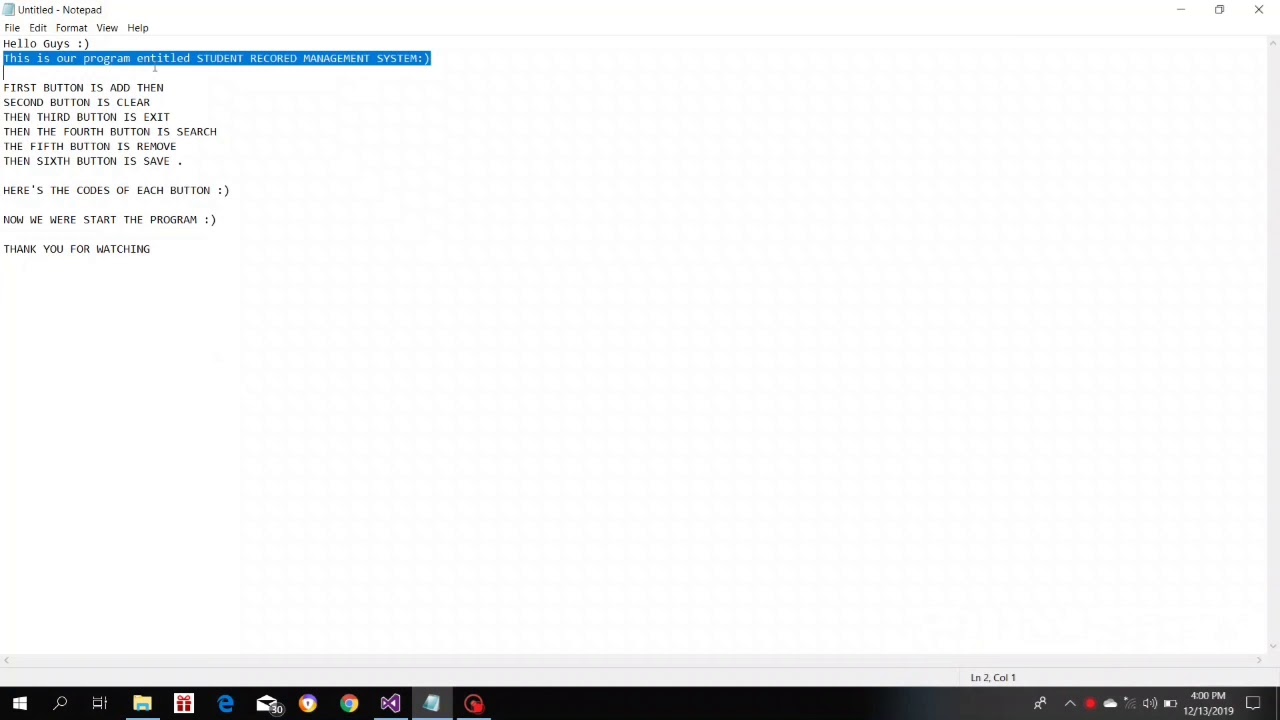1280x720 pixels.
Task: Click "HERE'S THE CODES OF EACH BUTTON" line
Action: 116,190
